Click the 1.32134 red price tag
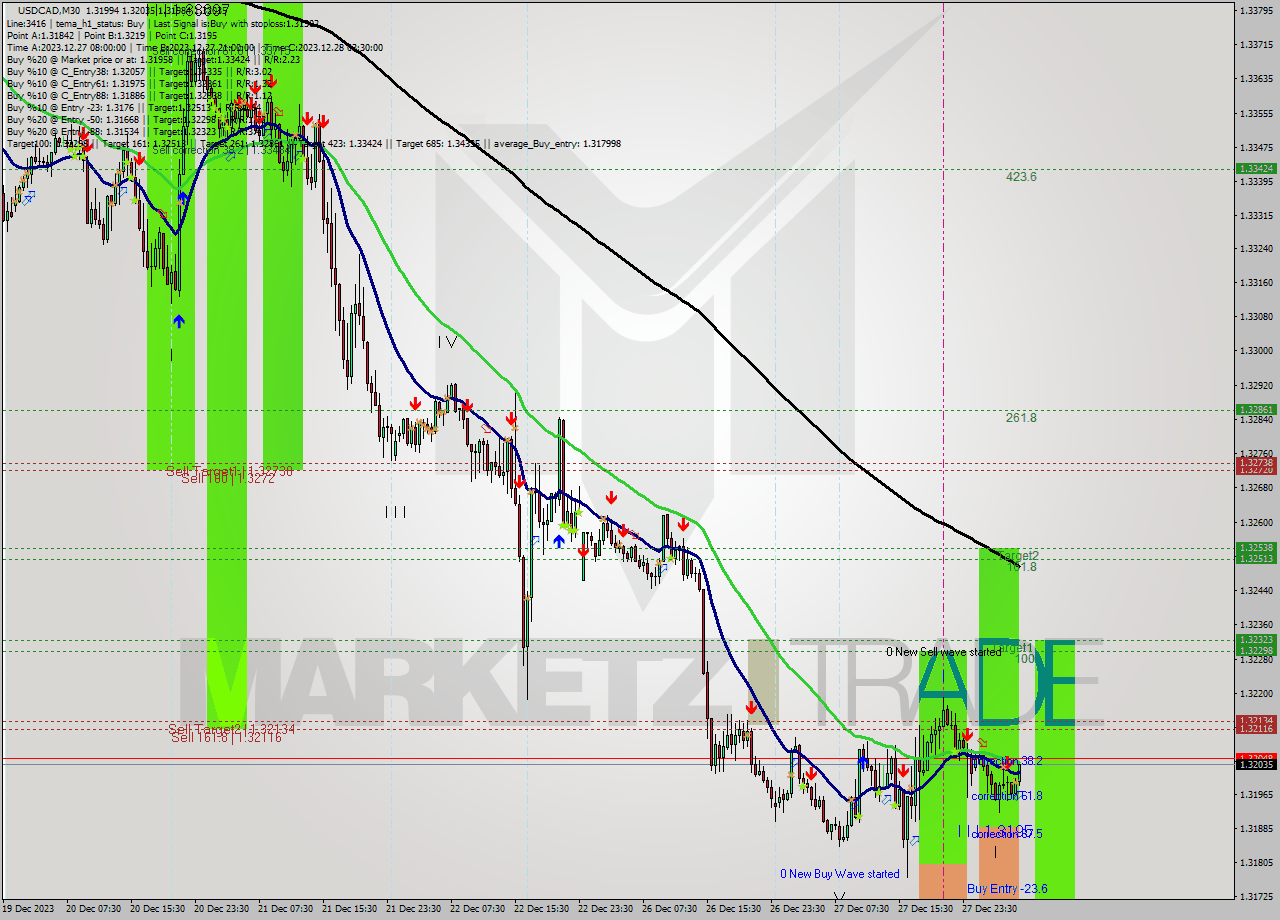The width and height of the screenshot is (1280, 920). (x=1256, y=720)
